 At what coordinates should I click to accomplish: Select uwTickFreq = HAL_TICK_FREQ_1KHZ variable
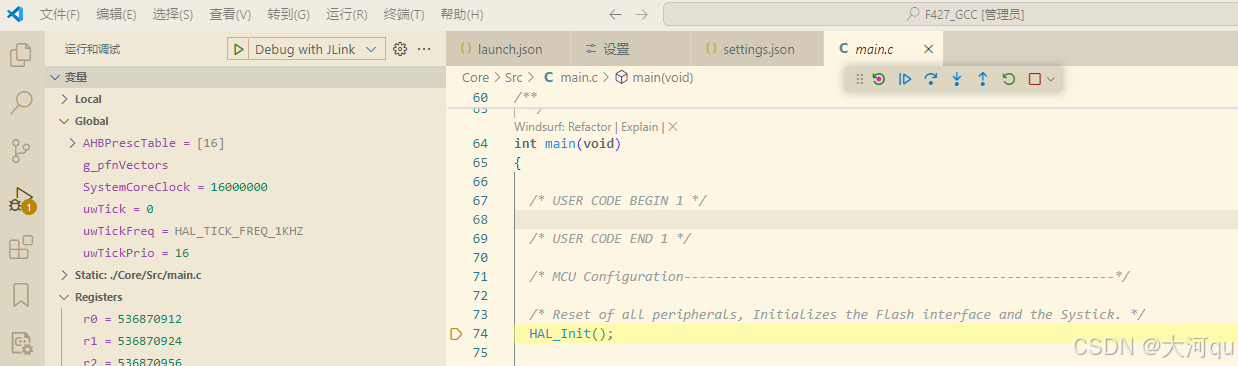192,231
